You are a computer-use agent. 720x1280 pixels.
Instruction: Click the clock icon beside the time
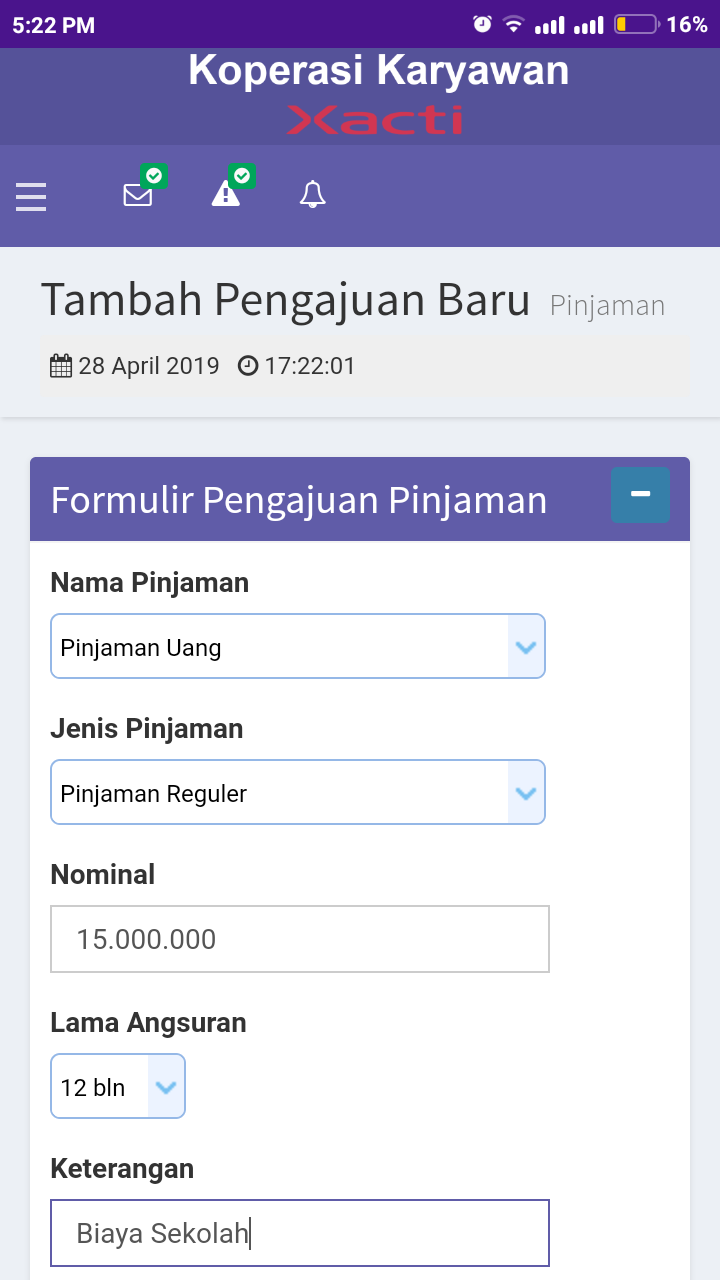pos(248,366)
